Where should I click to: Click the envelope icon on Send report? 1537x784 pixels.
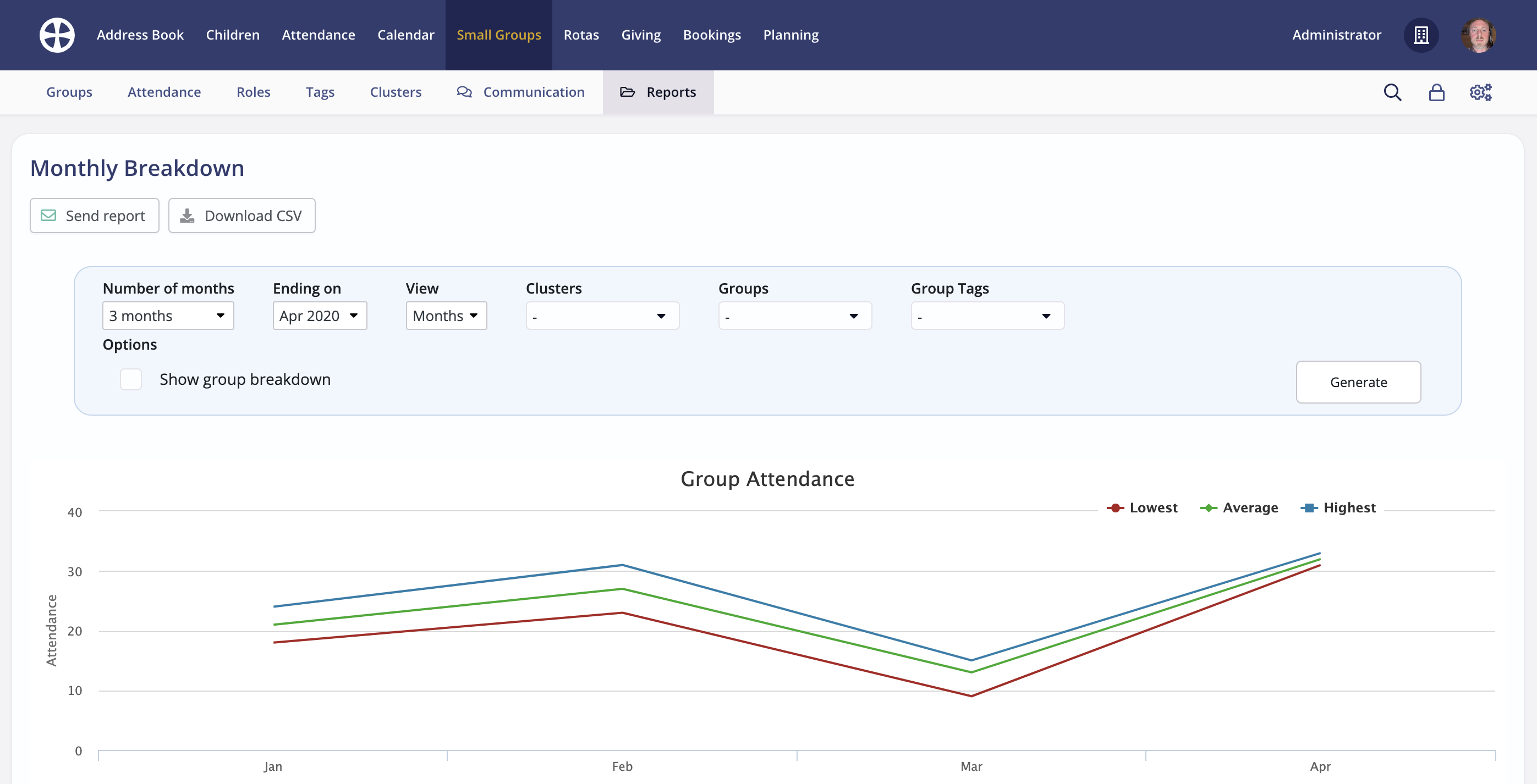pyautogui.click(x=48, y=215)
